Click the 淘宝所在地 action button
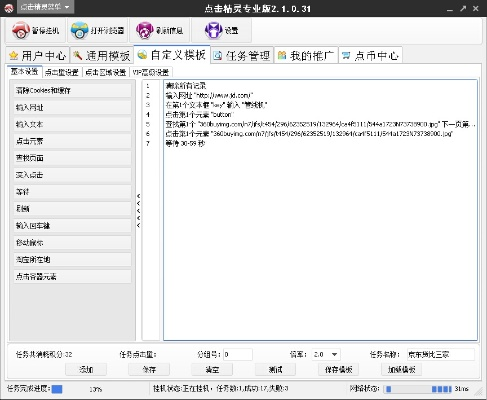 (x=72, y=259)
